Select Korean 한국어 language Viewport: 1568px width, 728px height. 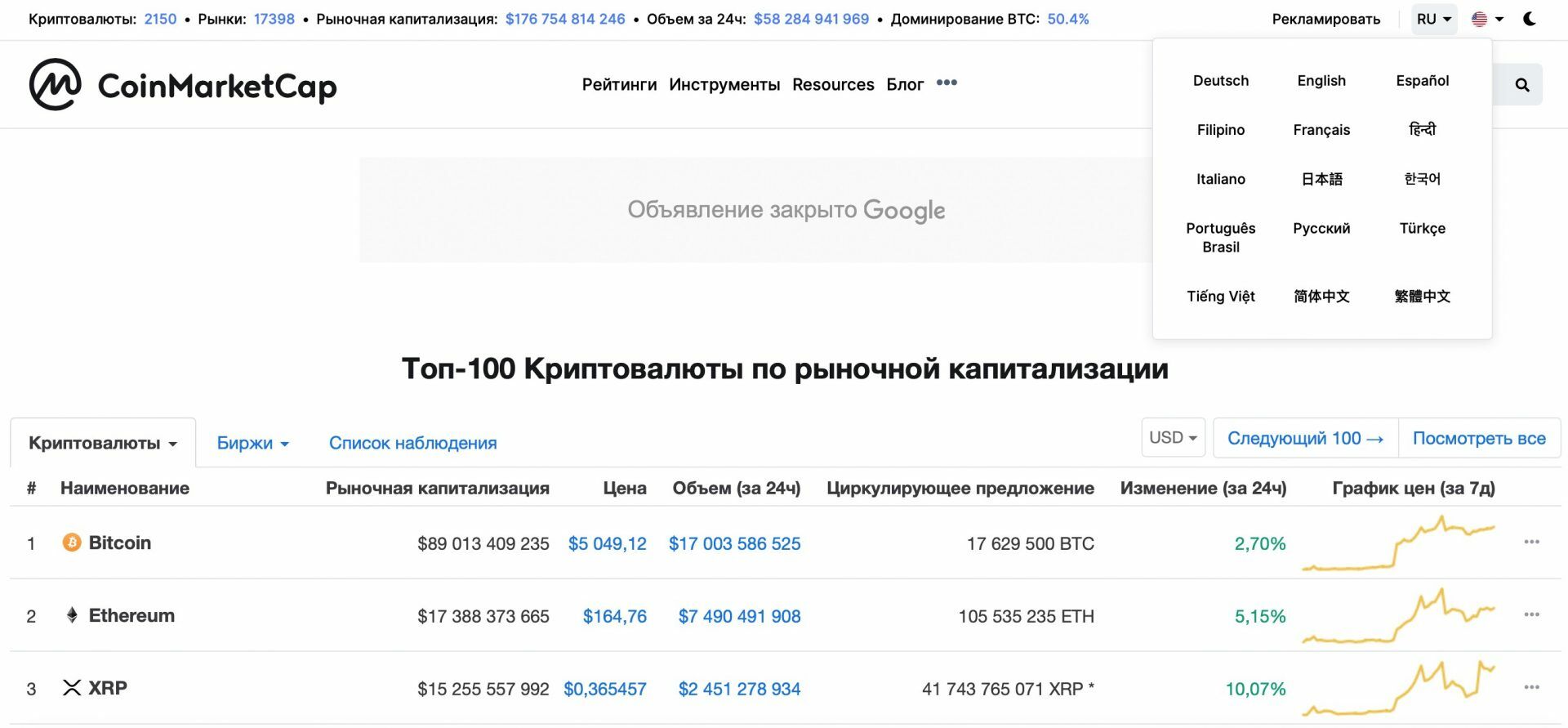click(1422, 179)
